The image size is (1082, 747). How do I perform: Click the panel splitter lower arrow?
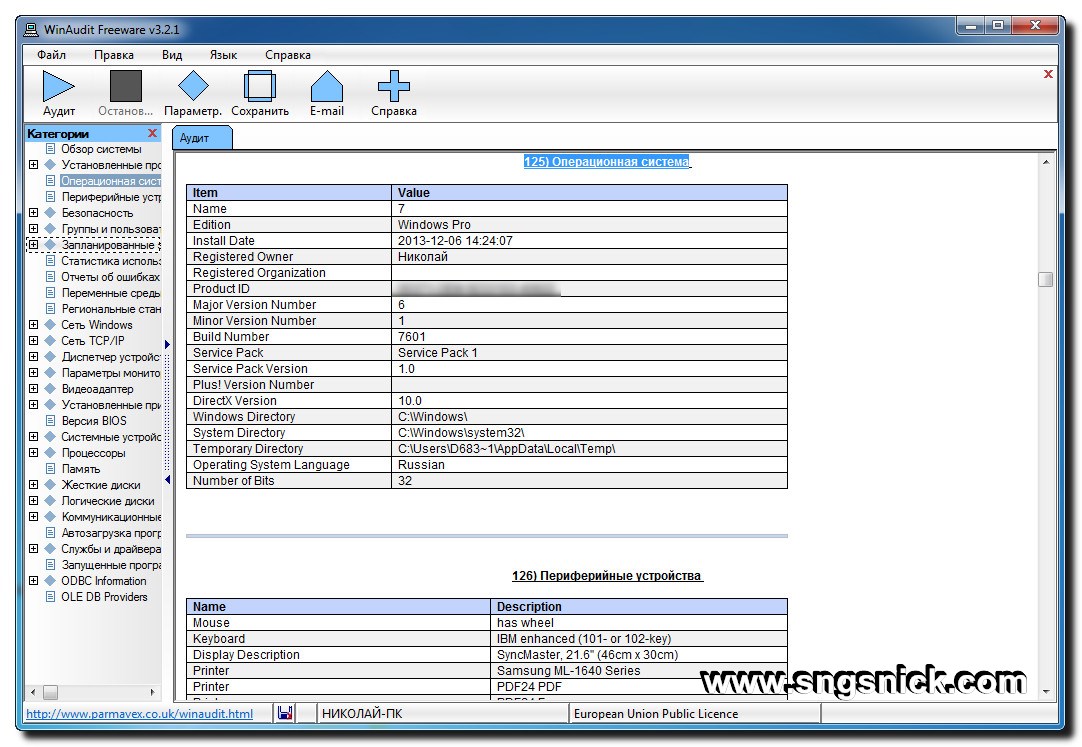click(167, 479)
